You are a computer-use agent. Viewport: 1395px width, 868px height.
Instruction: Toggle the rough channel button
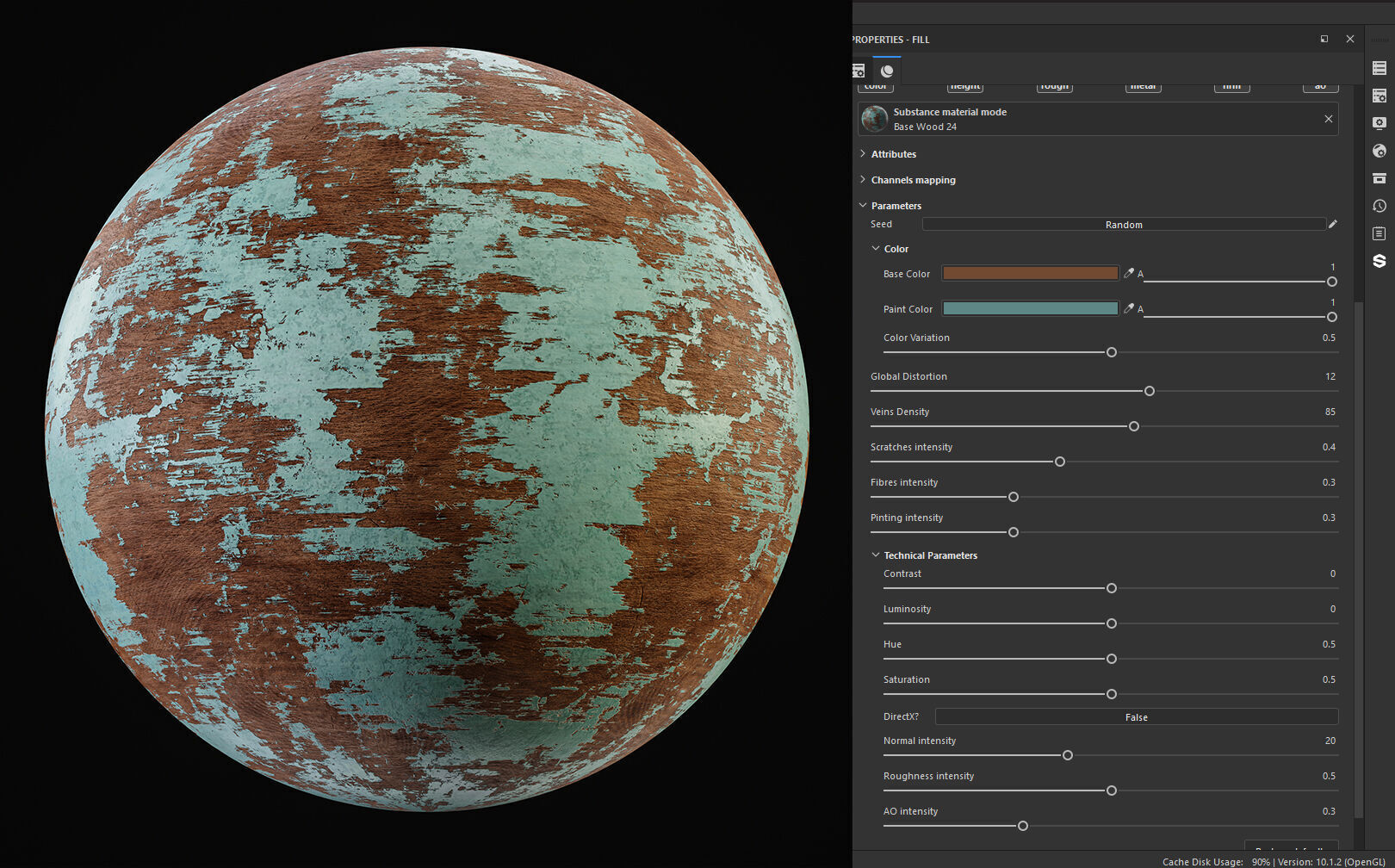point(1054,87)
